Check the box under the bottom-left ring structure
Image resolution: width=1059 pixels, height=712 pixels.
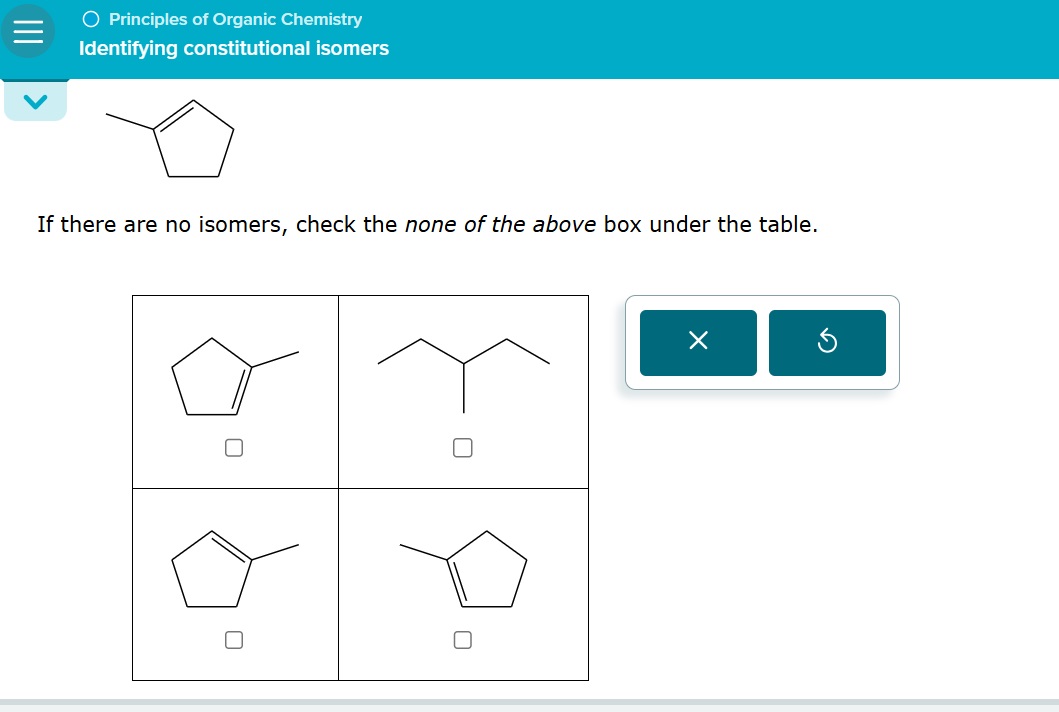tap(233, 639)
